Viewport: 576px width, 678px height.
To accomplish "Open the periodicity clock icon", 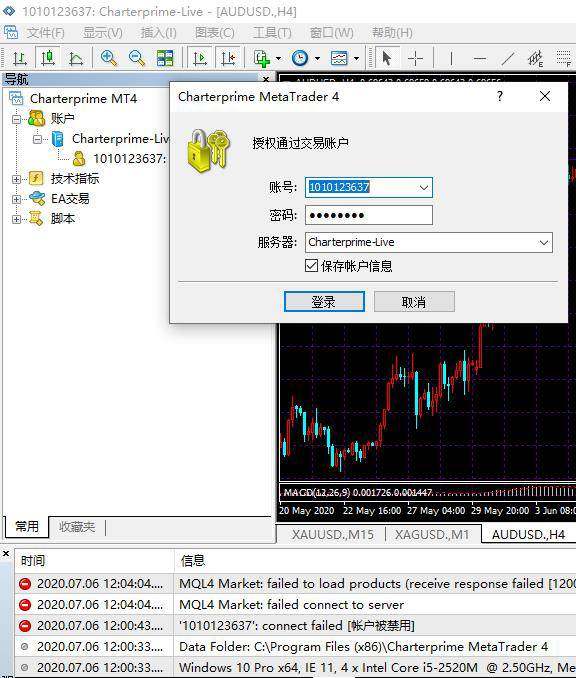I will (x=300, y=58).
